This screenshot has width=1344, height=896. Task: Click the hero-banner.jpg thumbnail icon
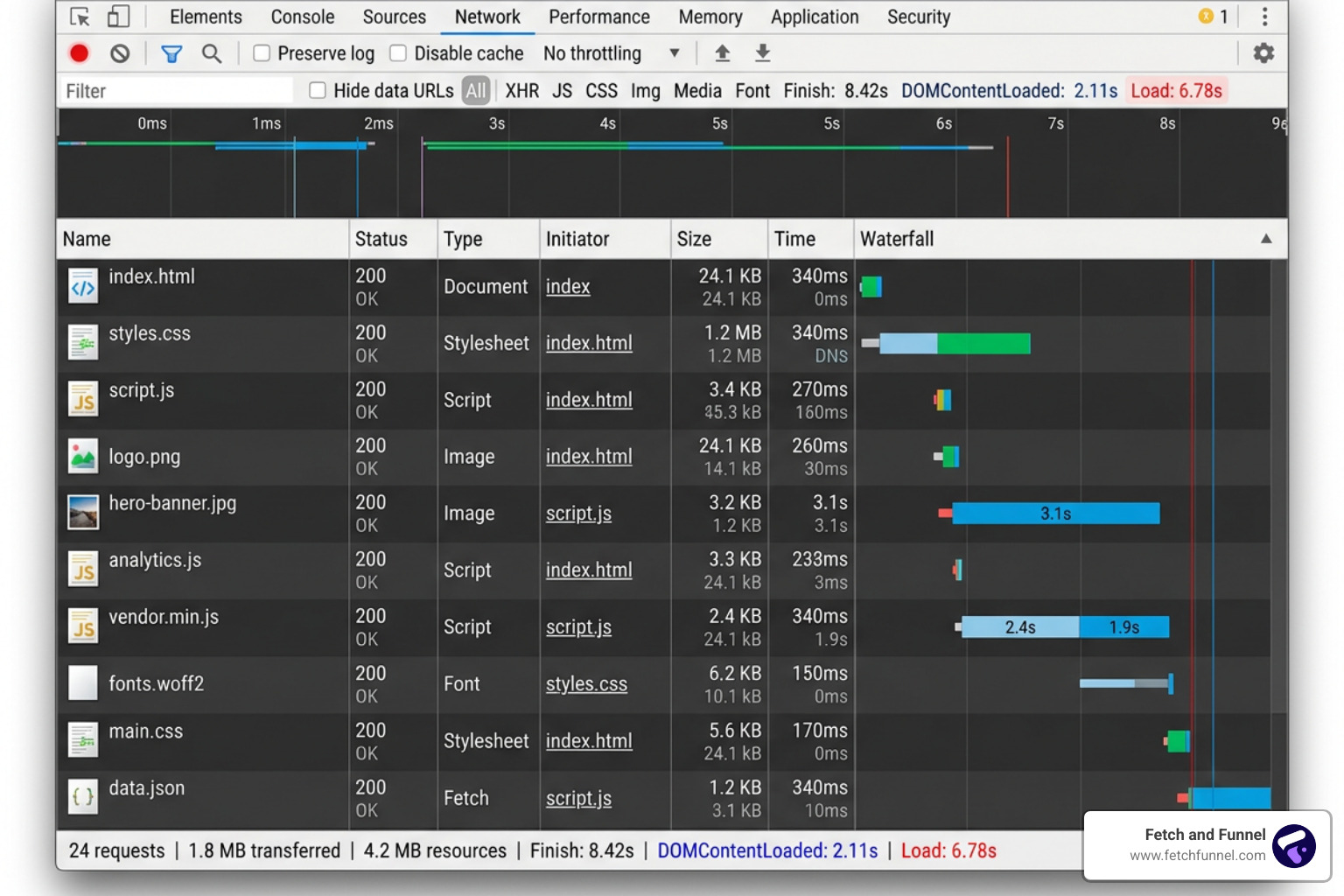click(83, 513)
